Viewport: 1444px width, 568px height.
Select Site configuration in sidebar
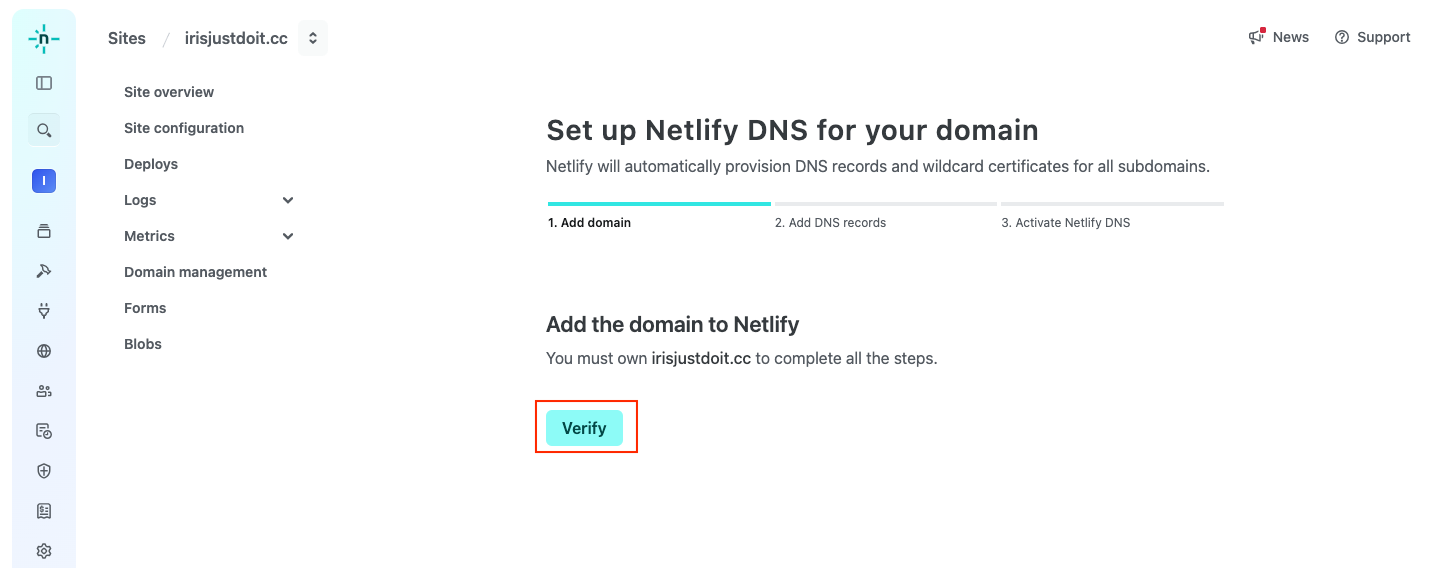(x=184, y=128)
